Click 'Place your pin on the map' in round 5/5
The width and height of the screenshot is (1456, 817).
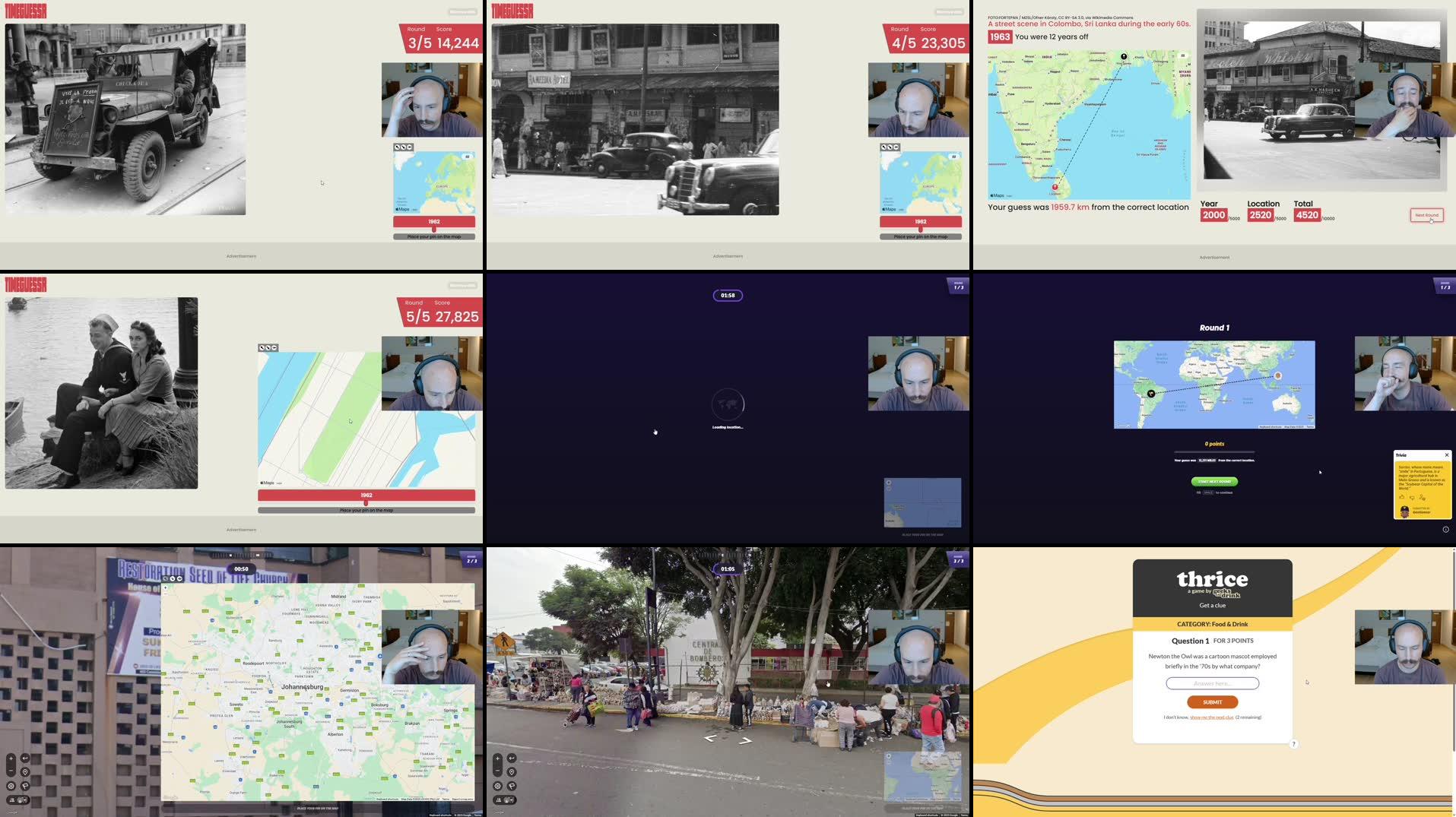pyautogui.click(x=366, y=511)
